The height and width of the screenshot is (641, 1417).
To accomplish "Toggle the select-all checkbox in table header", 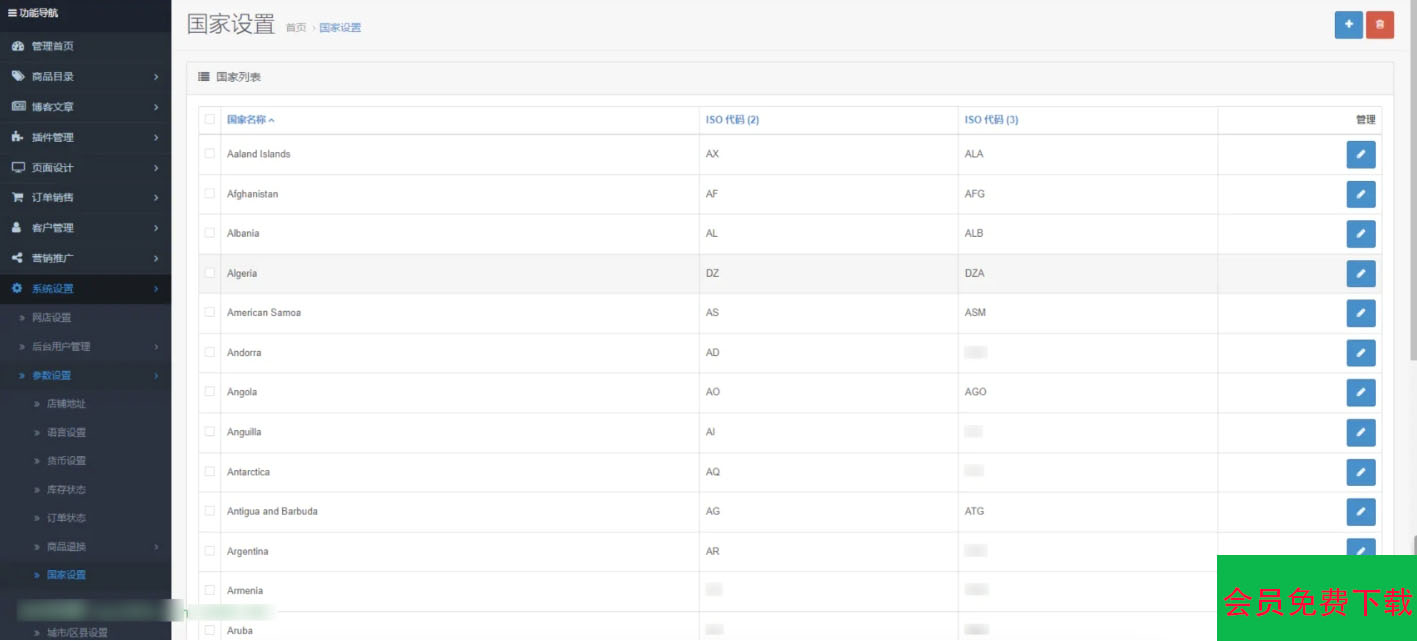I will coord(210,119).
